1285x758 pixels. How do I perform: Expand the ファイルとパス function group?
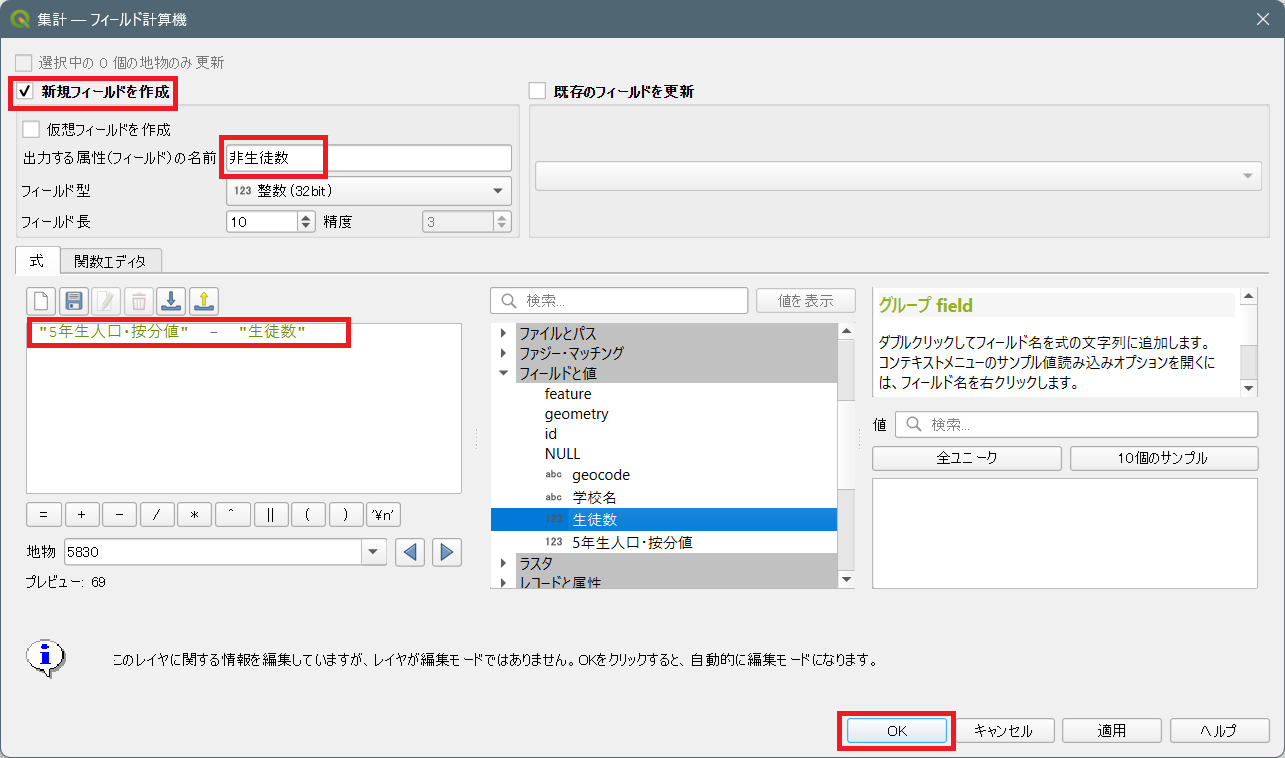pos(503,333)
